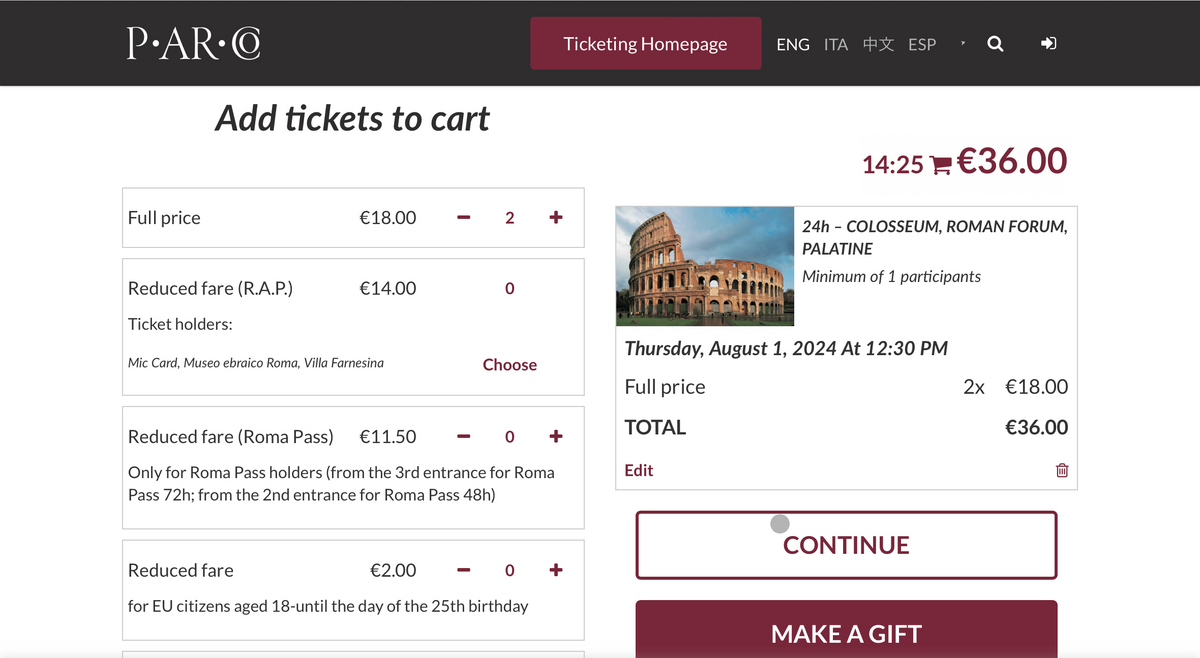
Task: Switch language to ITA
Action: tap(836, 44)
